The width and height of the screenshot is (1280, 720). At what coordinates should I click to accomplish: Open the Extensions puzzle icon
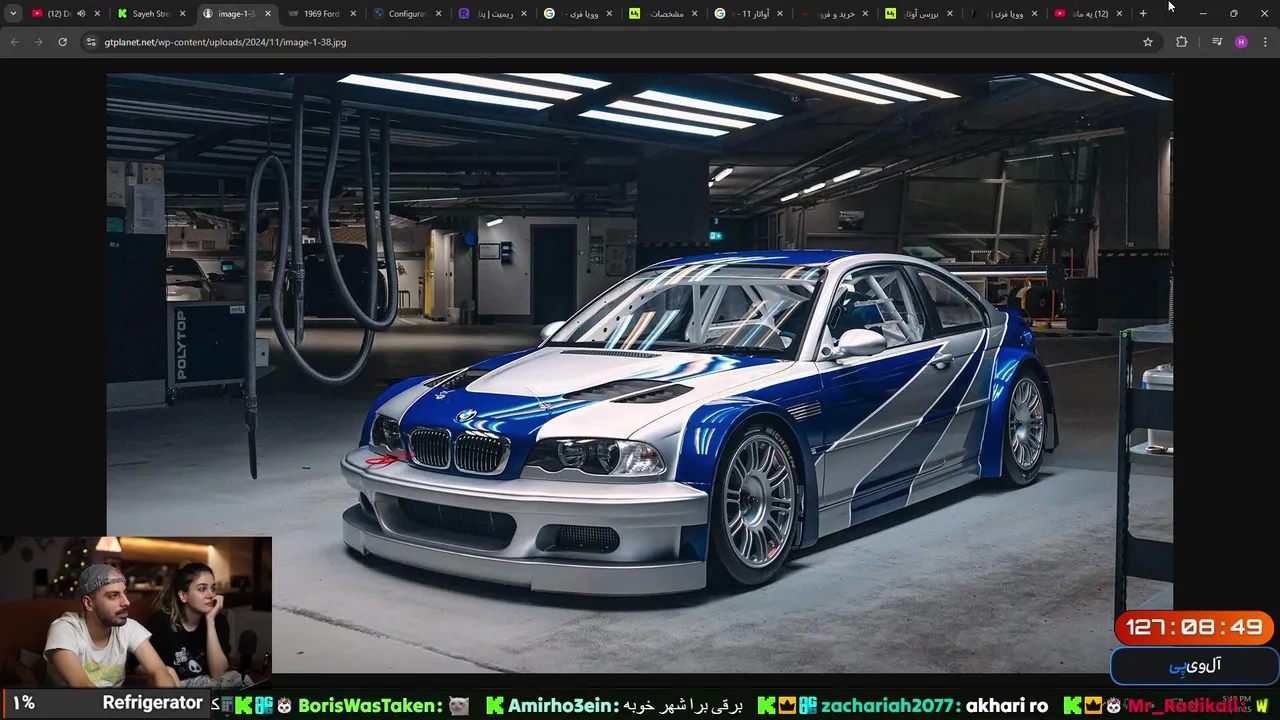pyautogui.click(x=1182, y=42)
